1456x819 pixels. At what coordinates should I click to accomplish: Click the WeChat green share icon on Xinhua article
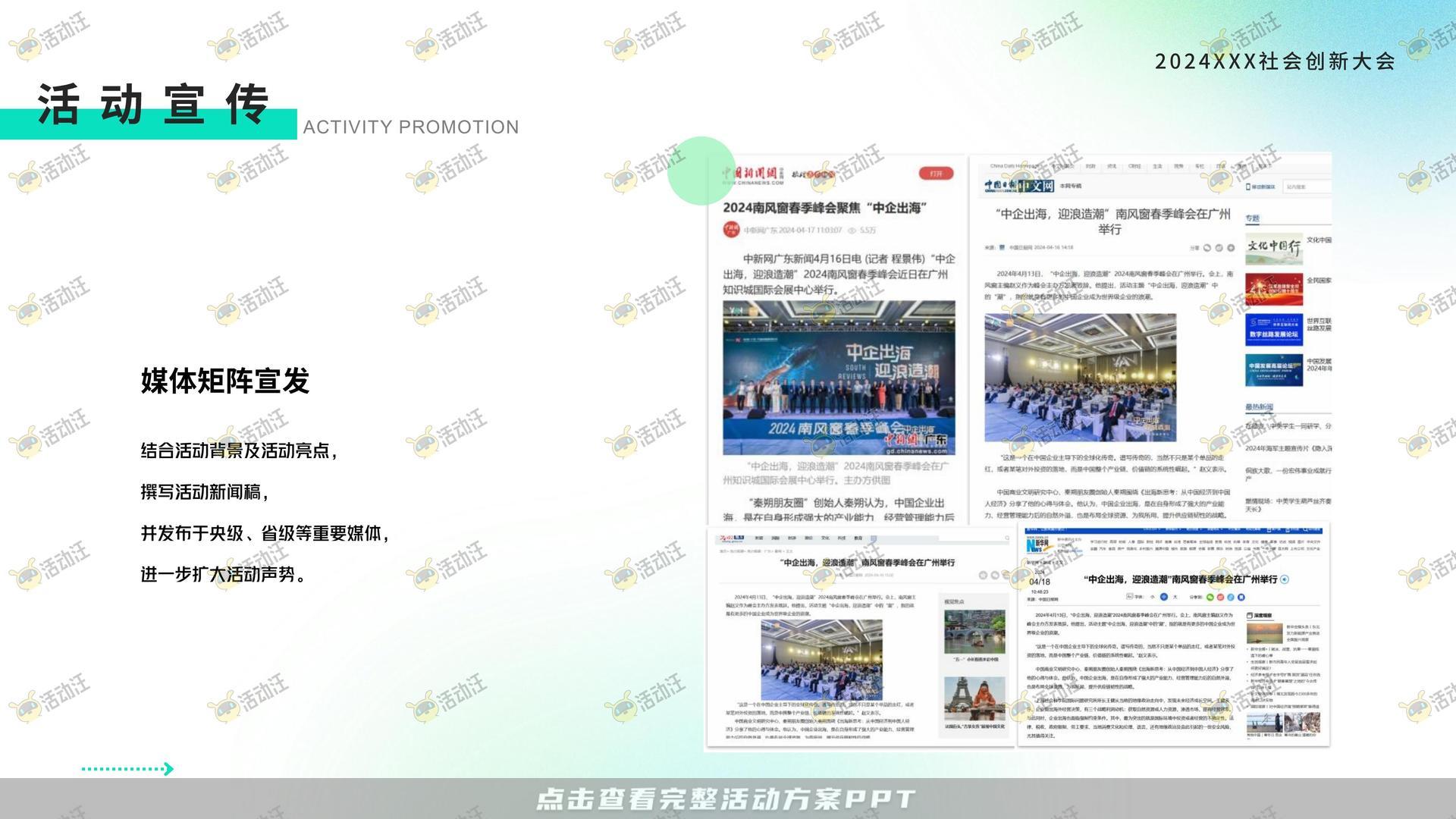(1210, 597)
